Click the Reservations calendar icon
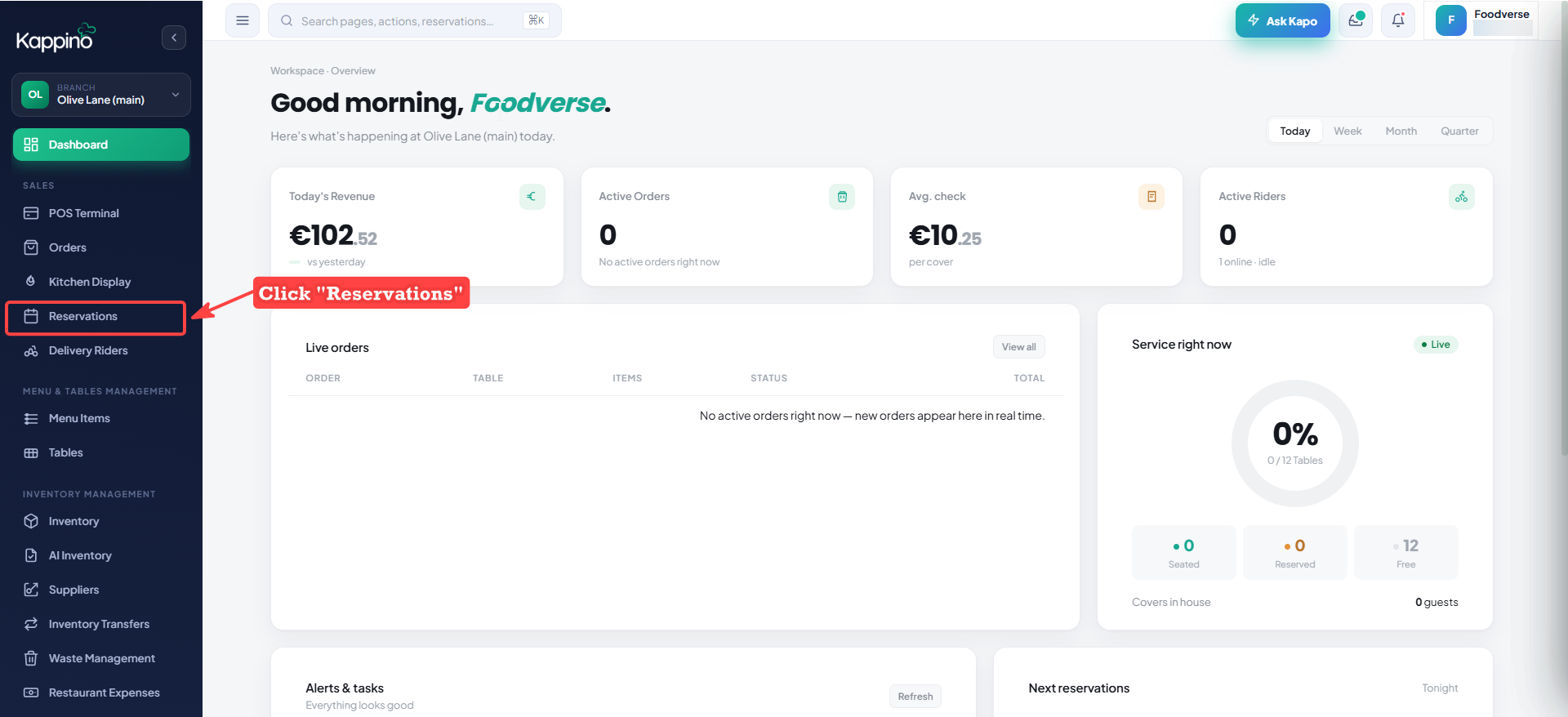This screenshot has height=717, width=1568. pos(31,316)
